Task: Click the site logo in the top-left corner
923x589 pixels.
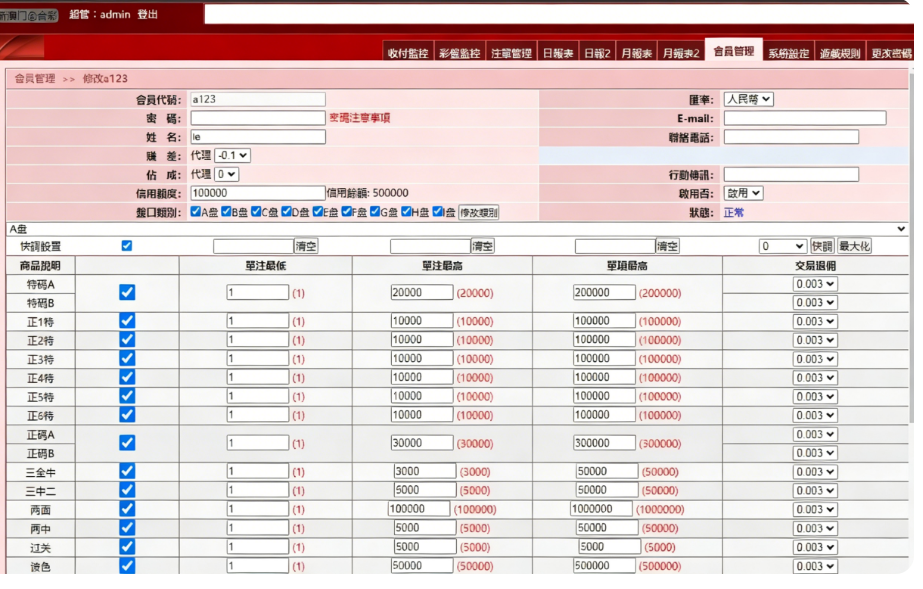Action: click(29, 15)
